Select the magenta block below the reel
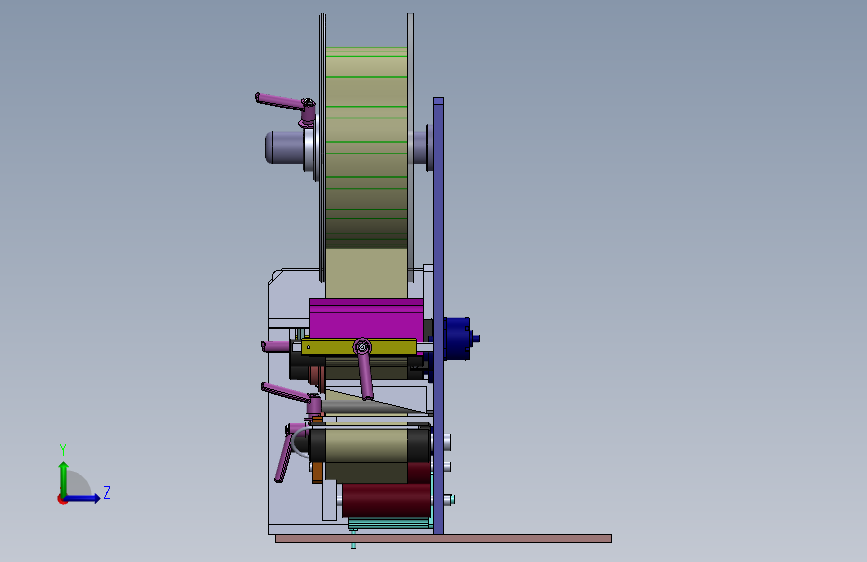This screenshot has height=562, width=867. (367, 319)
